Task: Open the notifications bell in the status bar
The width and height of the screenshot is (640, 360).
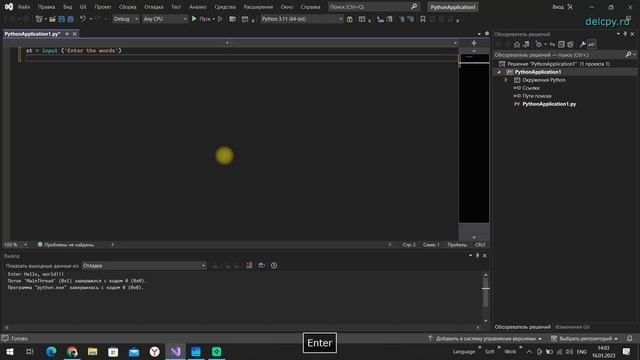Action: 629,338
